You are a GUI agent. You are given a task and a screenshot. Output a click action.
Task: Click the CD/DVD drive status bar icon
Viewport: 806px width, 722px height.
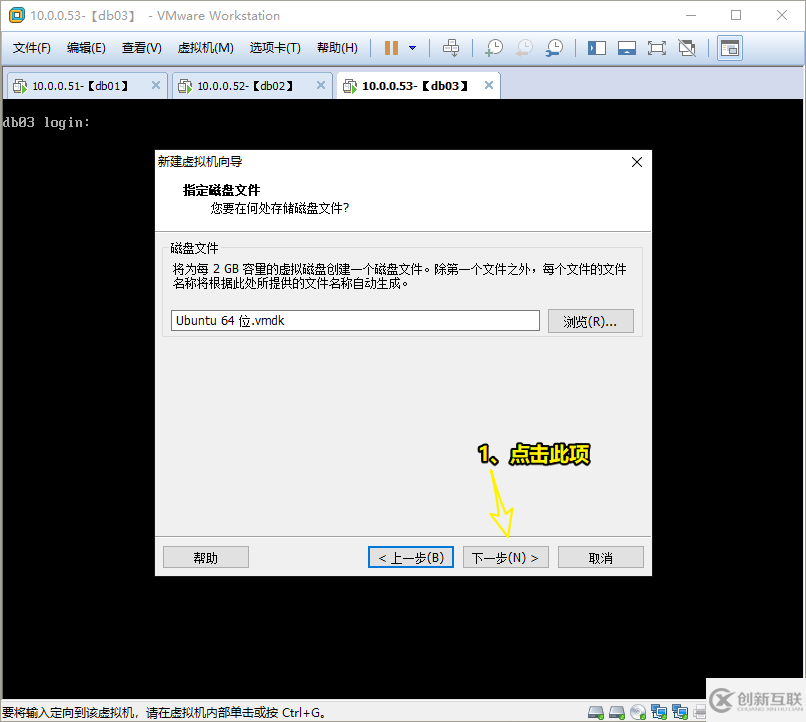tap(637, 712)
